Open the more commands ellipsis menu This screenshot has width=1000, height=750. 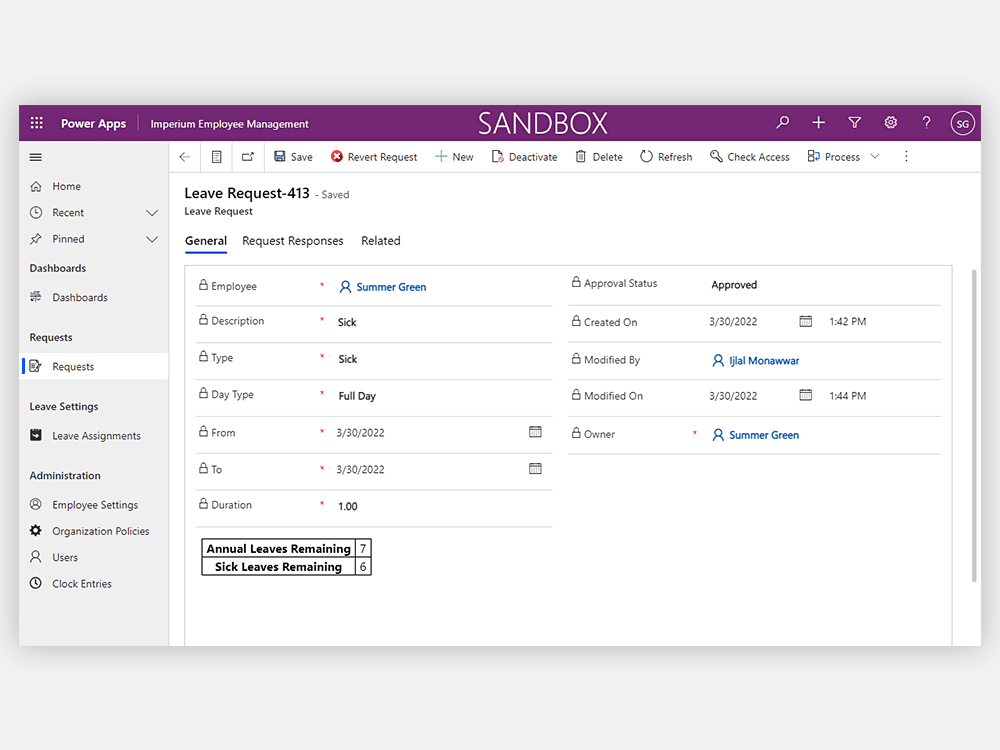point(906,156)
